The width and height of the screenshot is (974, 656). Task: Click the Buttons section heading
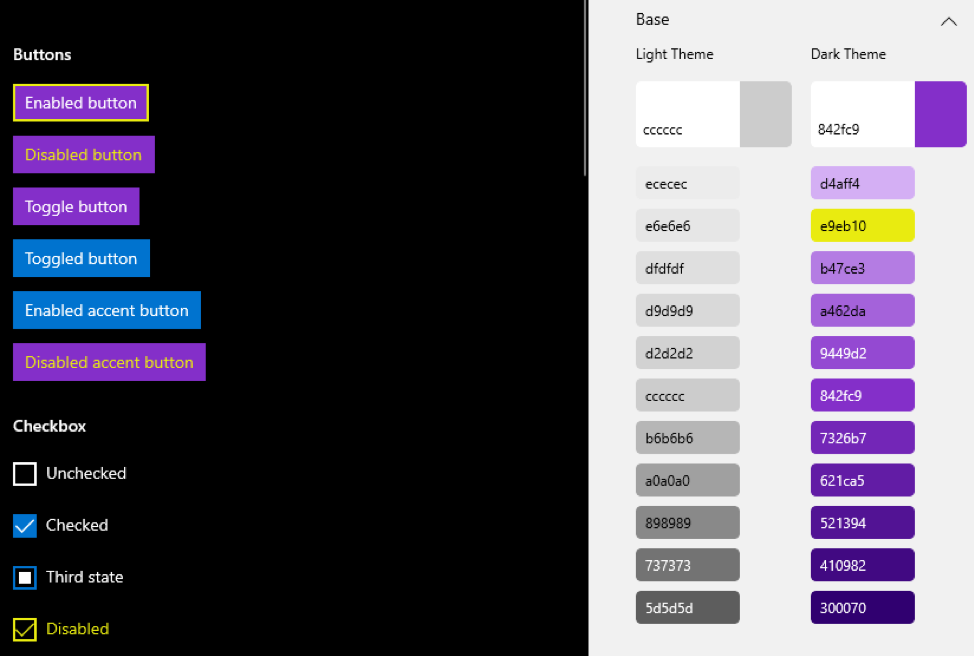[x=42, y=55]
